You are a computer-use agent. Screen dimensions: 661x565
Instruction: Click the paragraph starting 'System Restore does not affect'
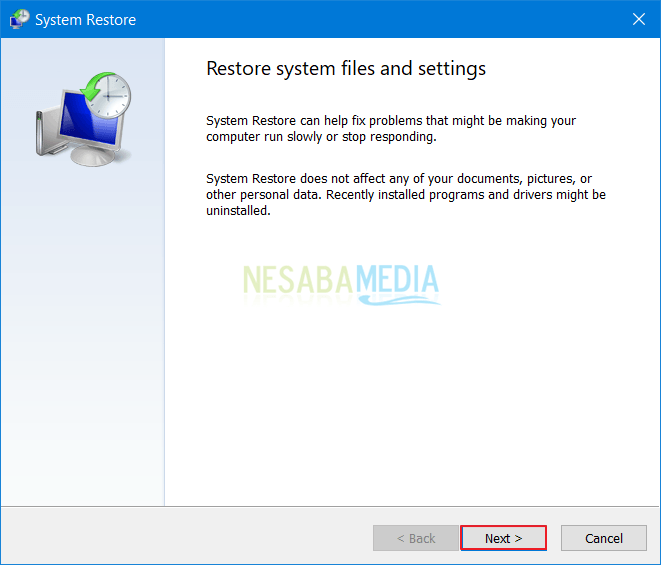pos(406,194)
